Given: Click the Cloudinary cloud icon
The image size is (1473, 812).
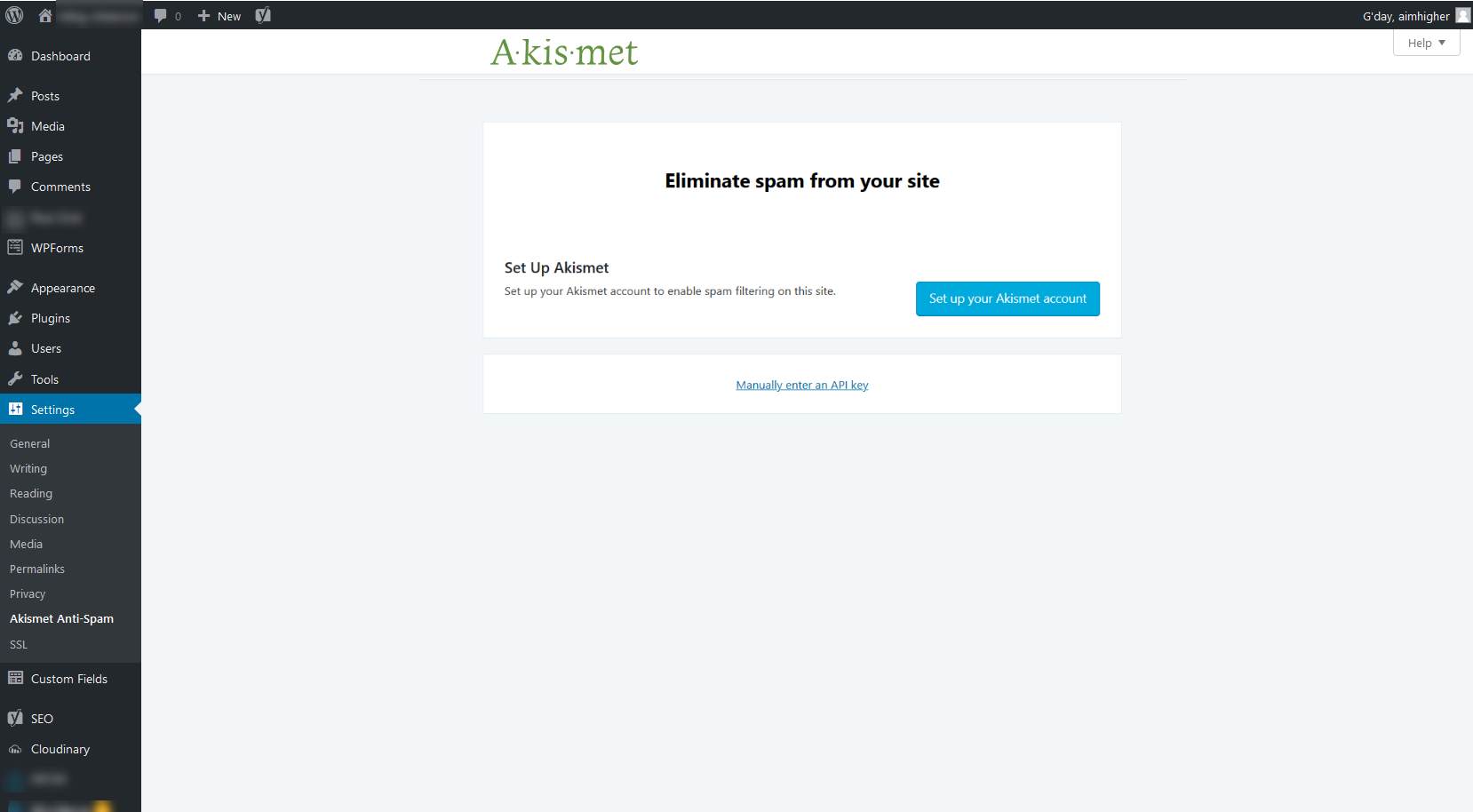Looking at the screenshot, I should [15, 749].
